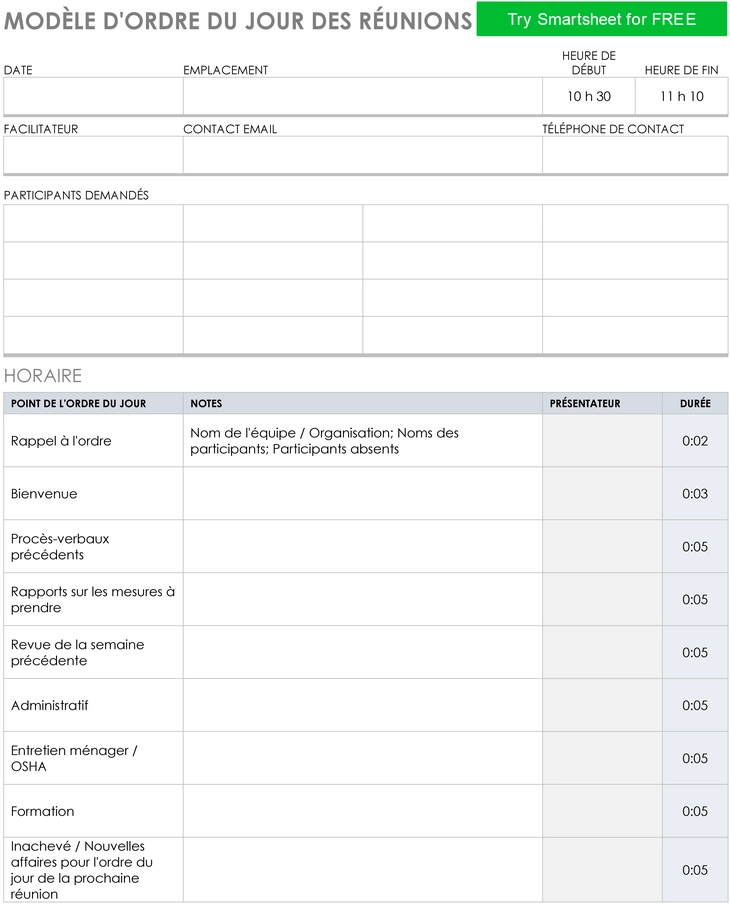Select the CONTACT EMAIL input cell
The image size is (731, 904).
click(363, 155)
